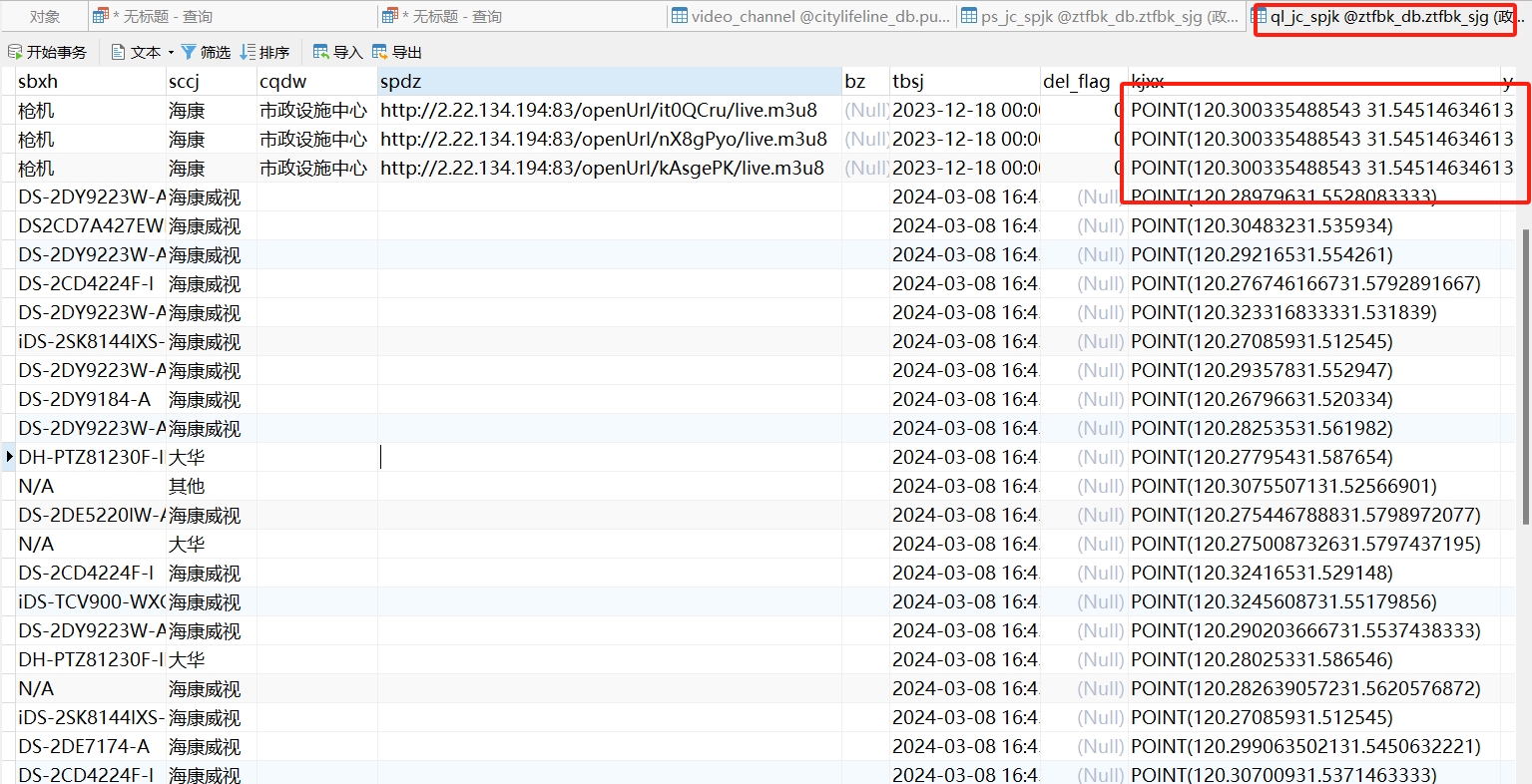Select the sbxh column header
1532x784 pixels.
[91, 82]
